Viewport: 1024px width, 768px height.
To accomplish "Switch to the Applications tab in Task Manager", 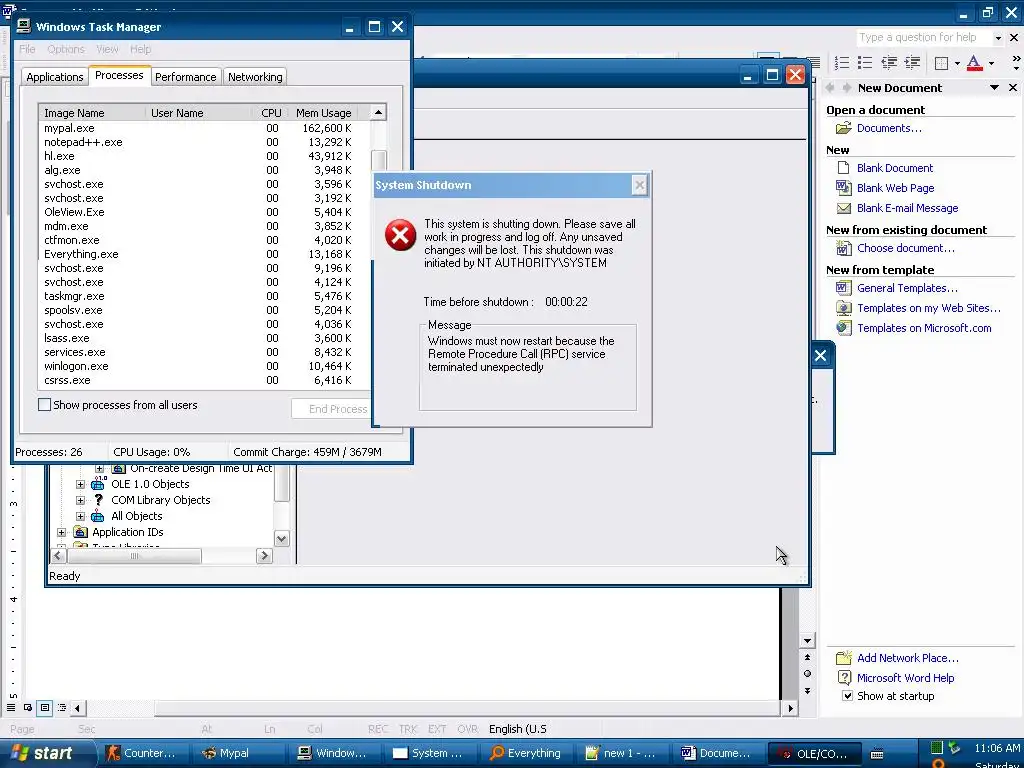I will (x=55, y=77).
